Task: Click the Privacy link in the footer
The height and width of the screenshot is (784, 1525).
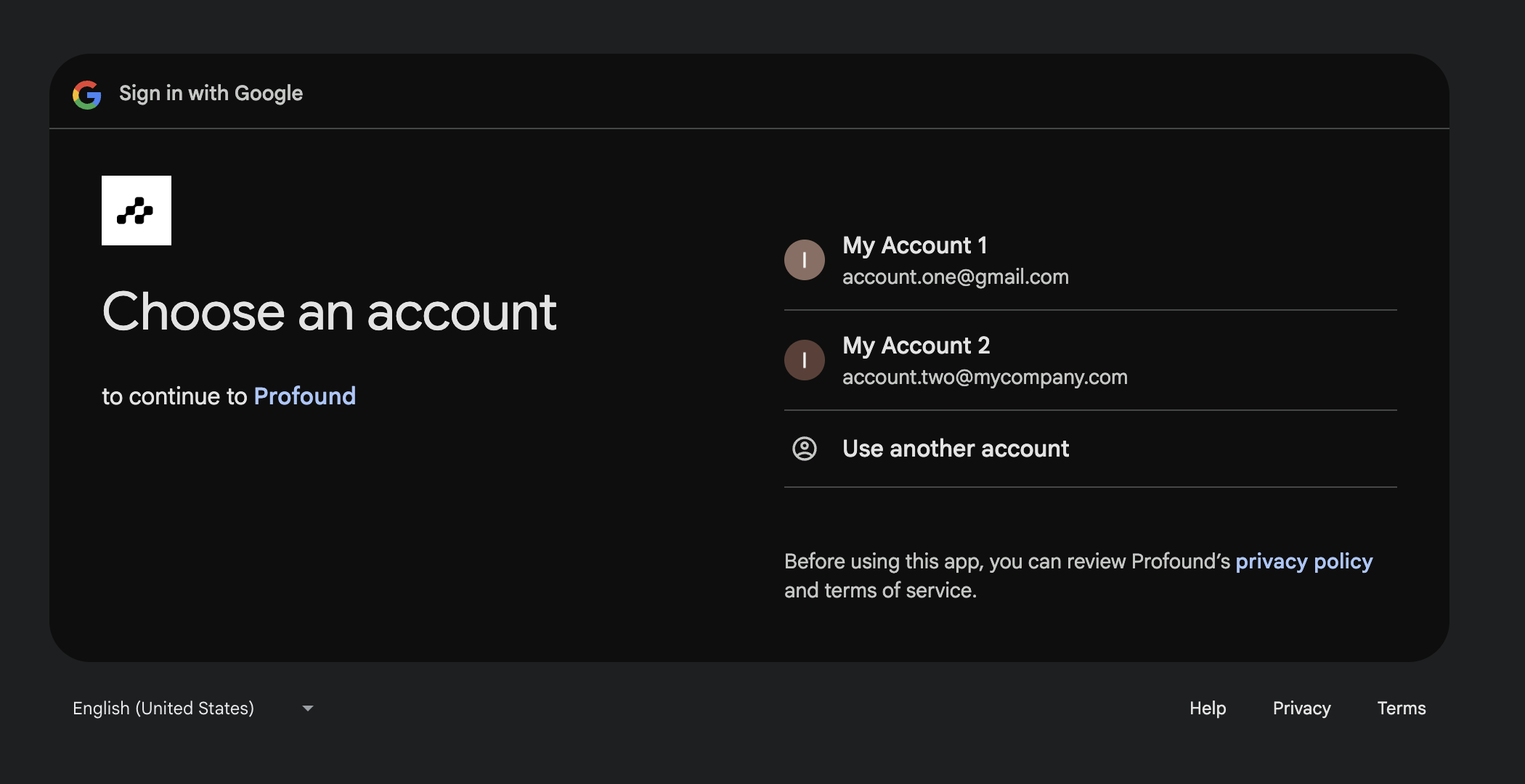Action: click(x=1301, y=708)
